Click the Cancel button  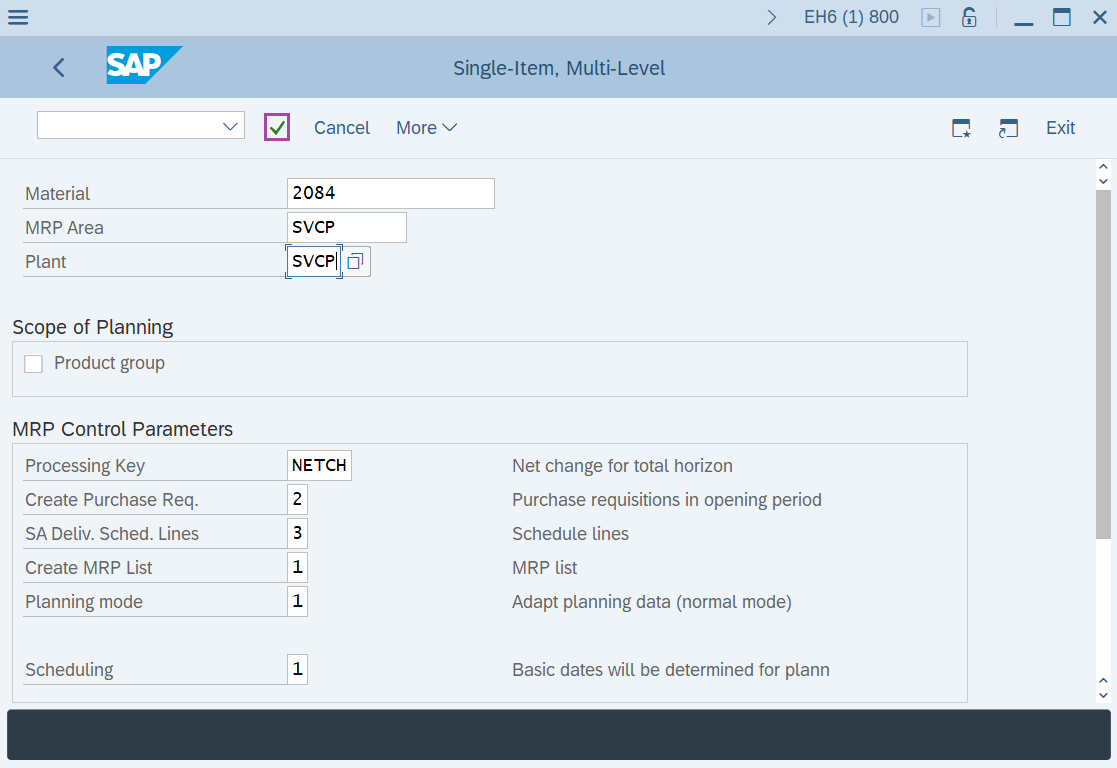341,128
